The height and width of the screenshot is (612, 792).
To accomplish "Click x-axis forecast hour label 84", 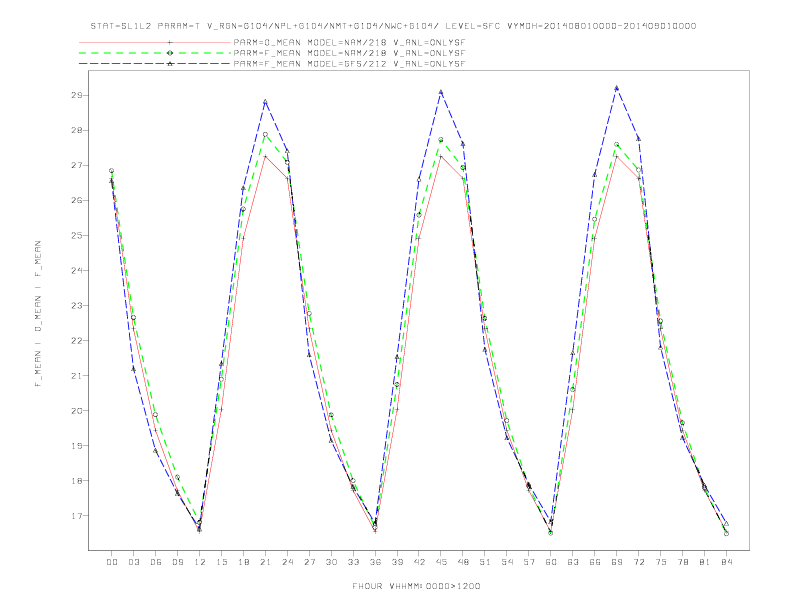I will (x=726, y=562).
